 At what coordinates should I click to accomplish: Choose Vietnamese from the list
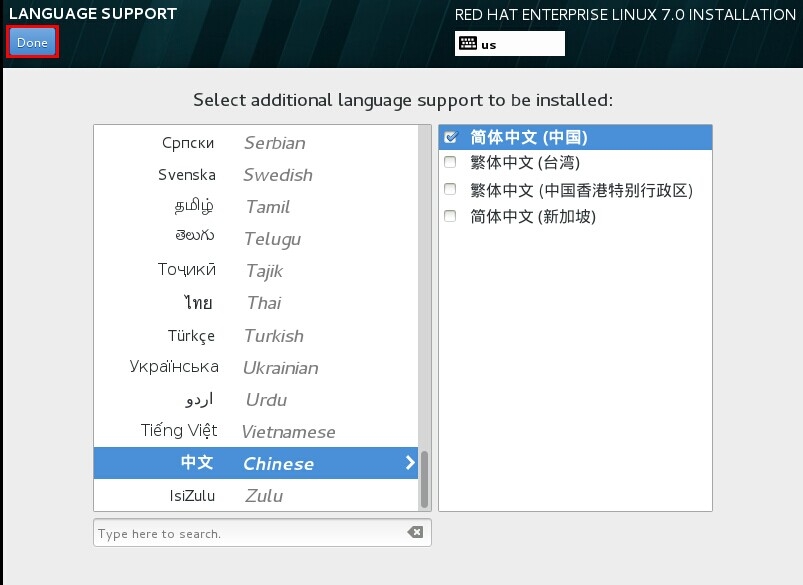(x=256, y=431)
